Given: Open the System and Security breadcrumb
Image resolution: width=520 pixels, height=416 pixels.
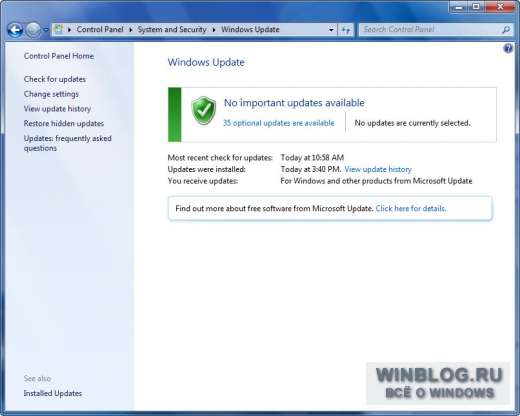Looking at the screenshot, I should coord(172,29).
